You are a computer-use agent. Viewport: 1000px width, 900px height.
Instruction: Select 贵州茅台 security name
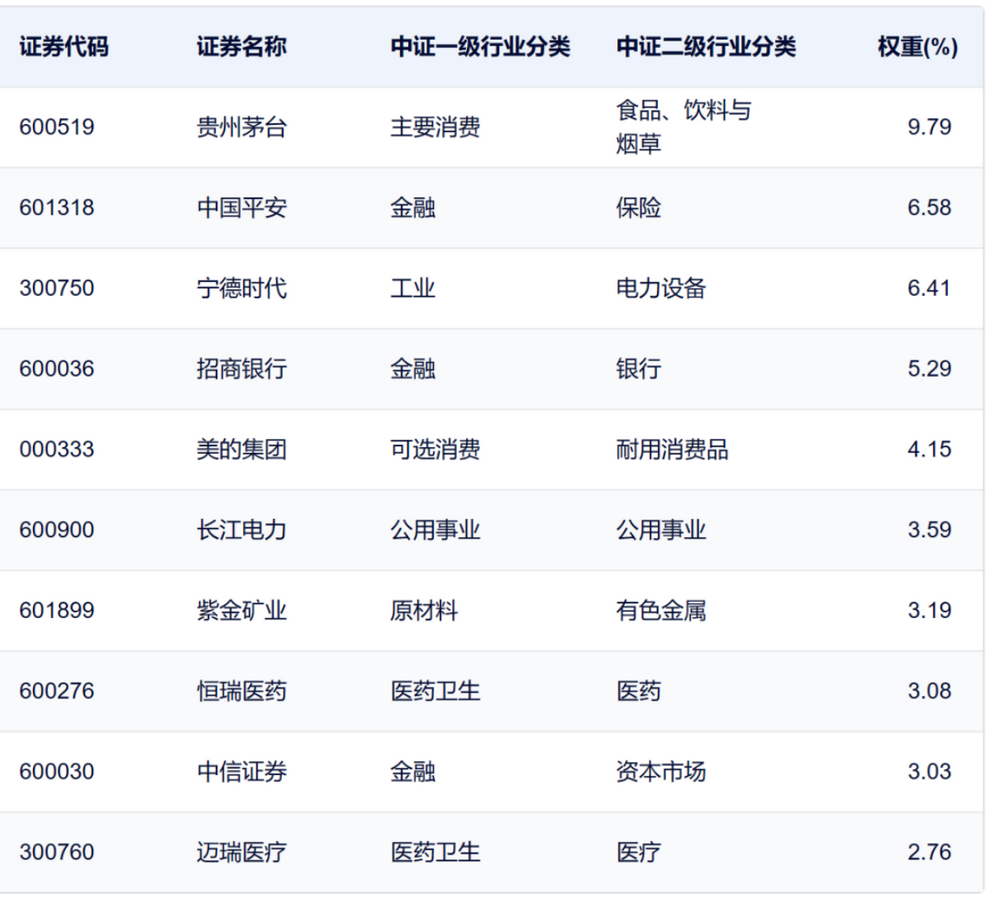[241, 127]
